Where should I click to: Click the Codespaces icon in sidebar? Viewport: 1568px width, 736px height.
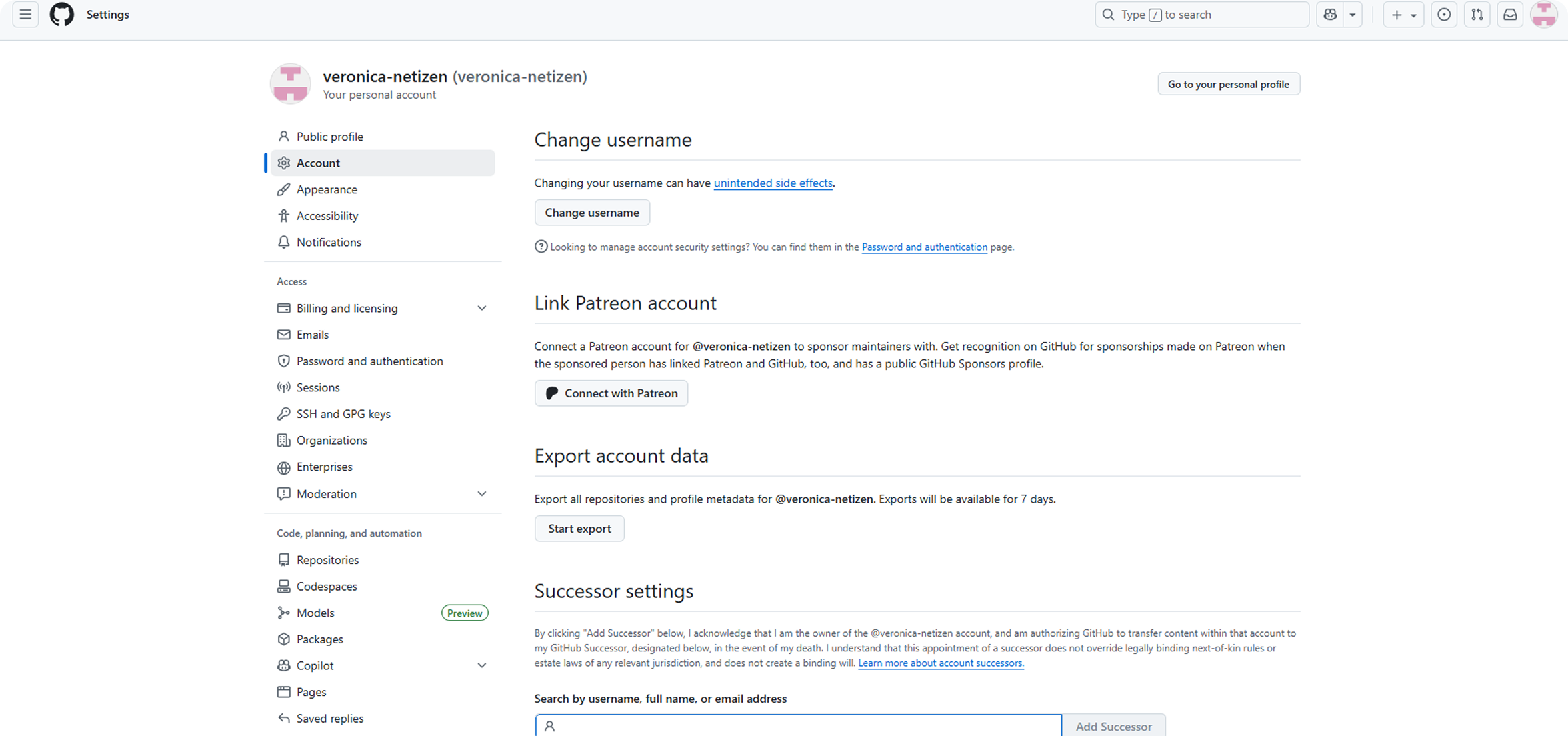284,587
